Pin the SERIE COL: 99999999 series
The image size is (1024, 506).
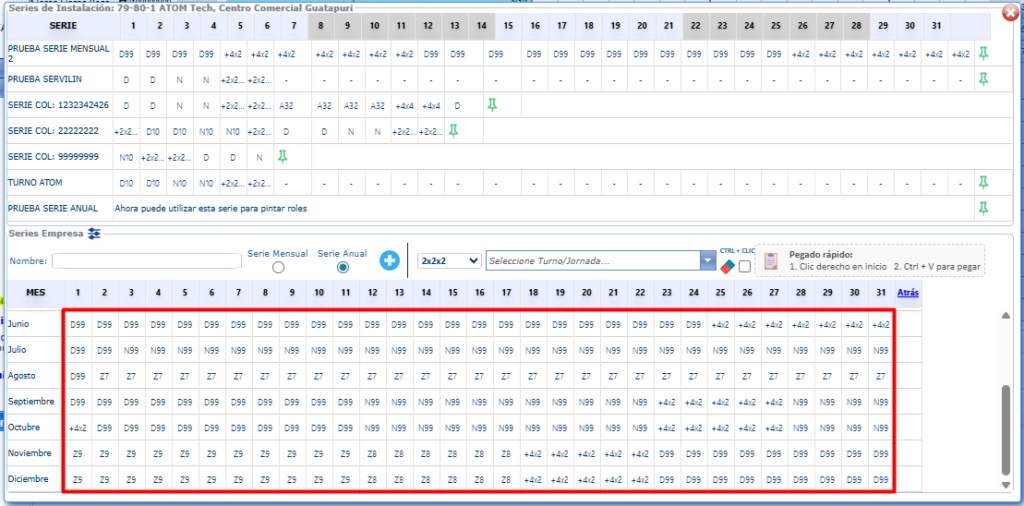point(283,156)
